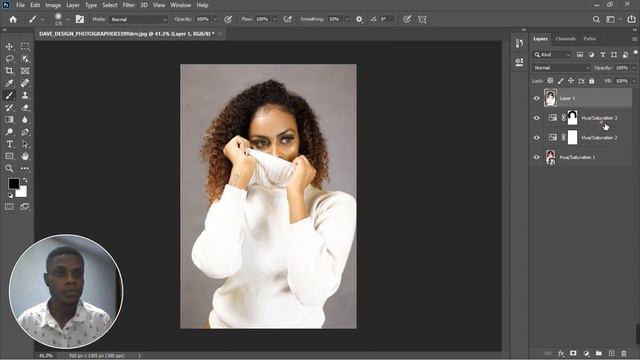
Task: Open smoothing options gear icon
Action: (359, 19)
